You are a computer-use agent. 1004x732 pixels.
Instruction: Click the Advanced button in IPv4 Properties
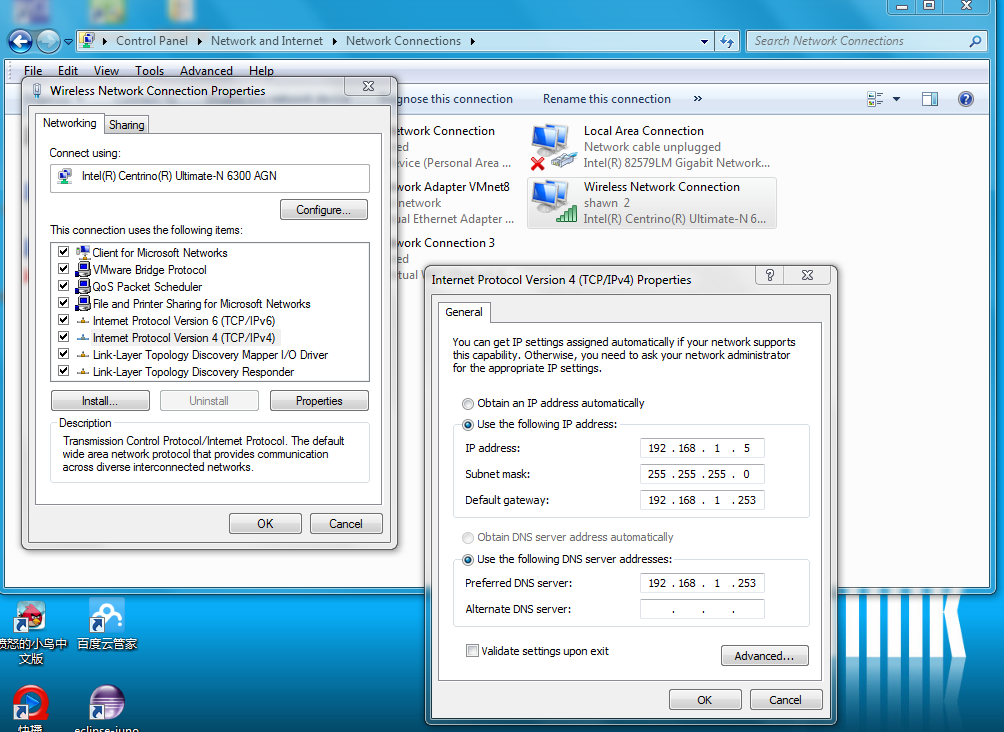point(765,656)
